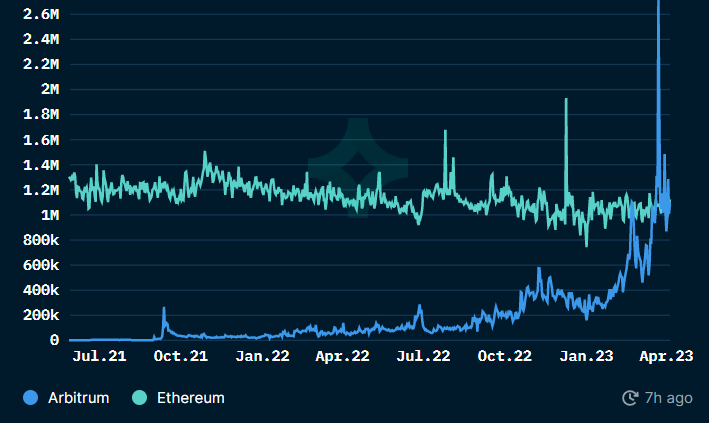Select the 'Apr.22' x-axis label
This screenshot has height=423, width=709.
[342, 356]
